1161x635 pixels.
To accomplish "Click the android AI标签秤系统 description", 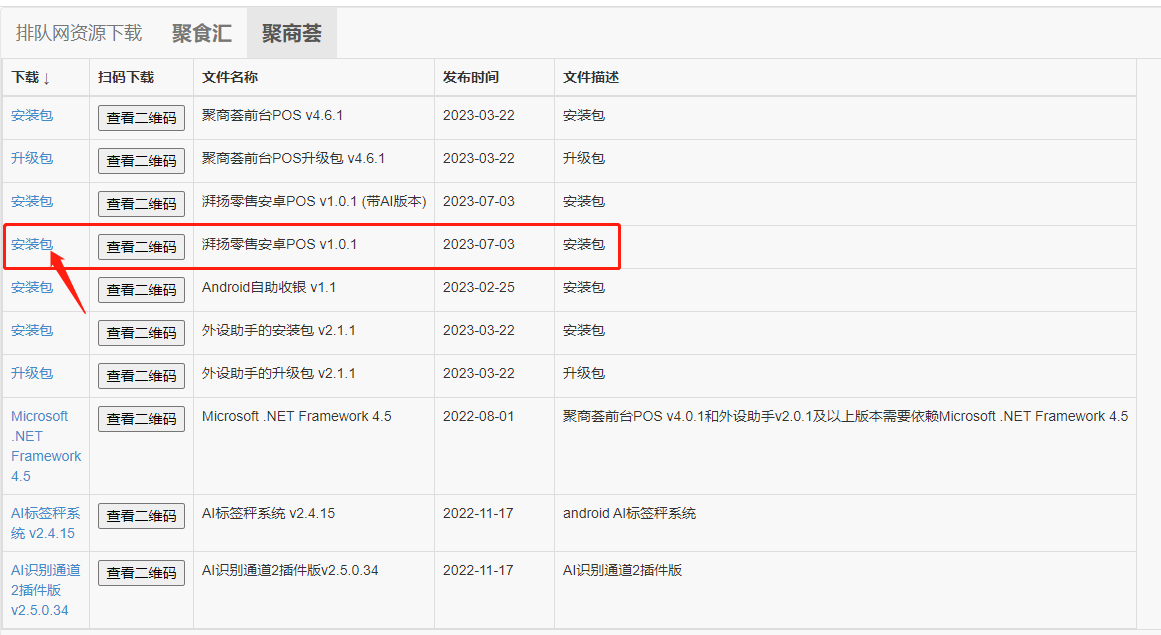I will tap(629, 513).
